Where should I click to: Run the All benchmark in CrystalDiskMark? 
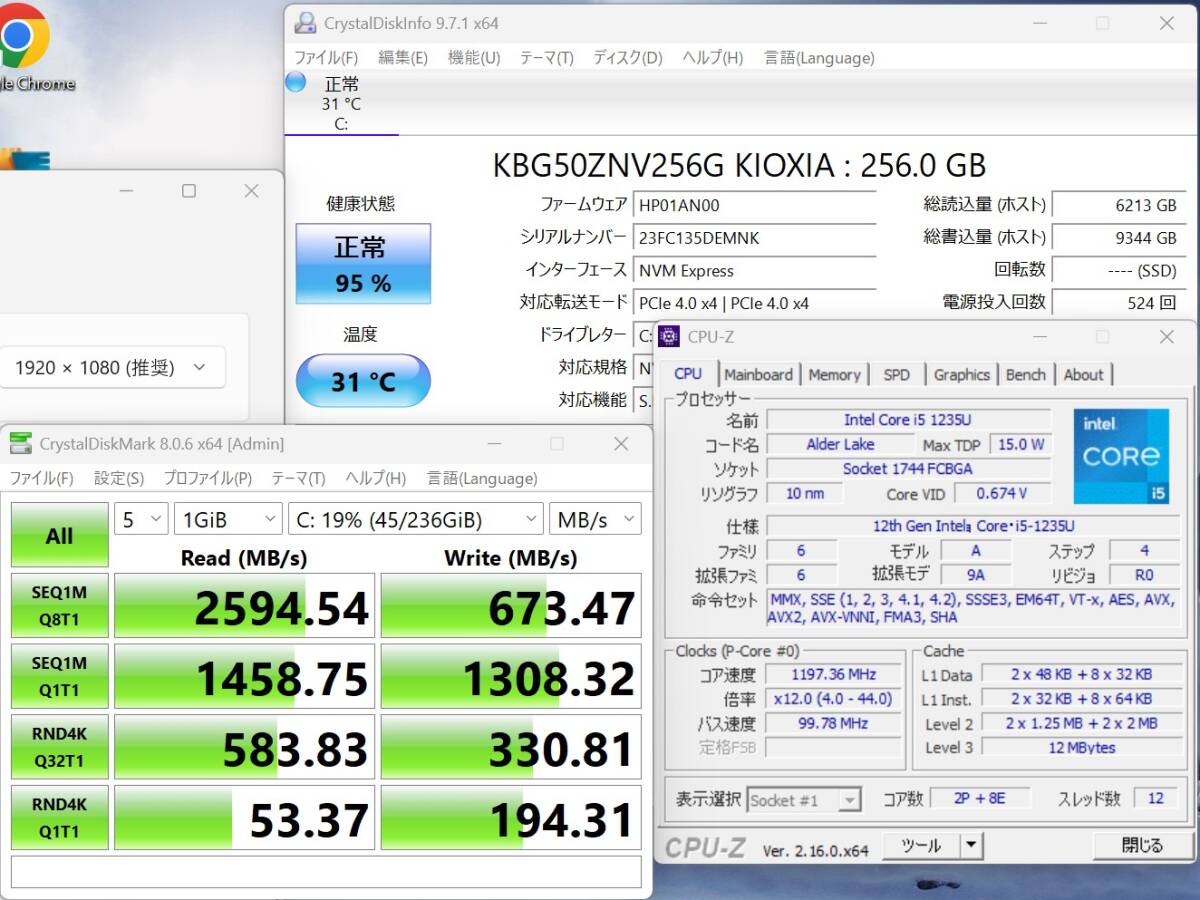coord(58,535)
